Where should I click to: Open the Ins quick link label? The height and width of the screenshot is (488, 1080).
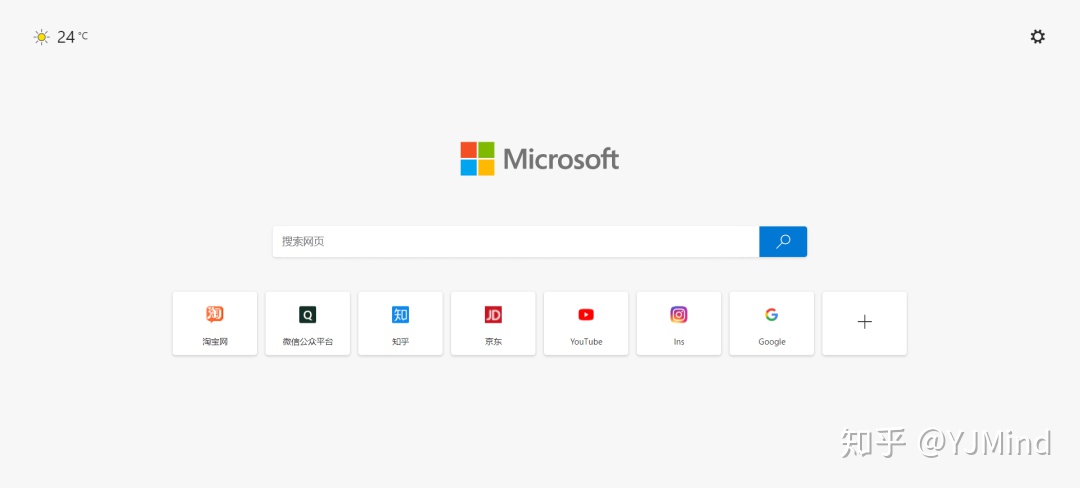[679, 342]
